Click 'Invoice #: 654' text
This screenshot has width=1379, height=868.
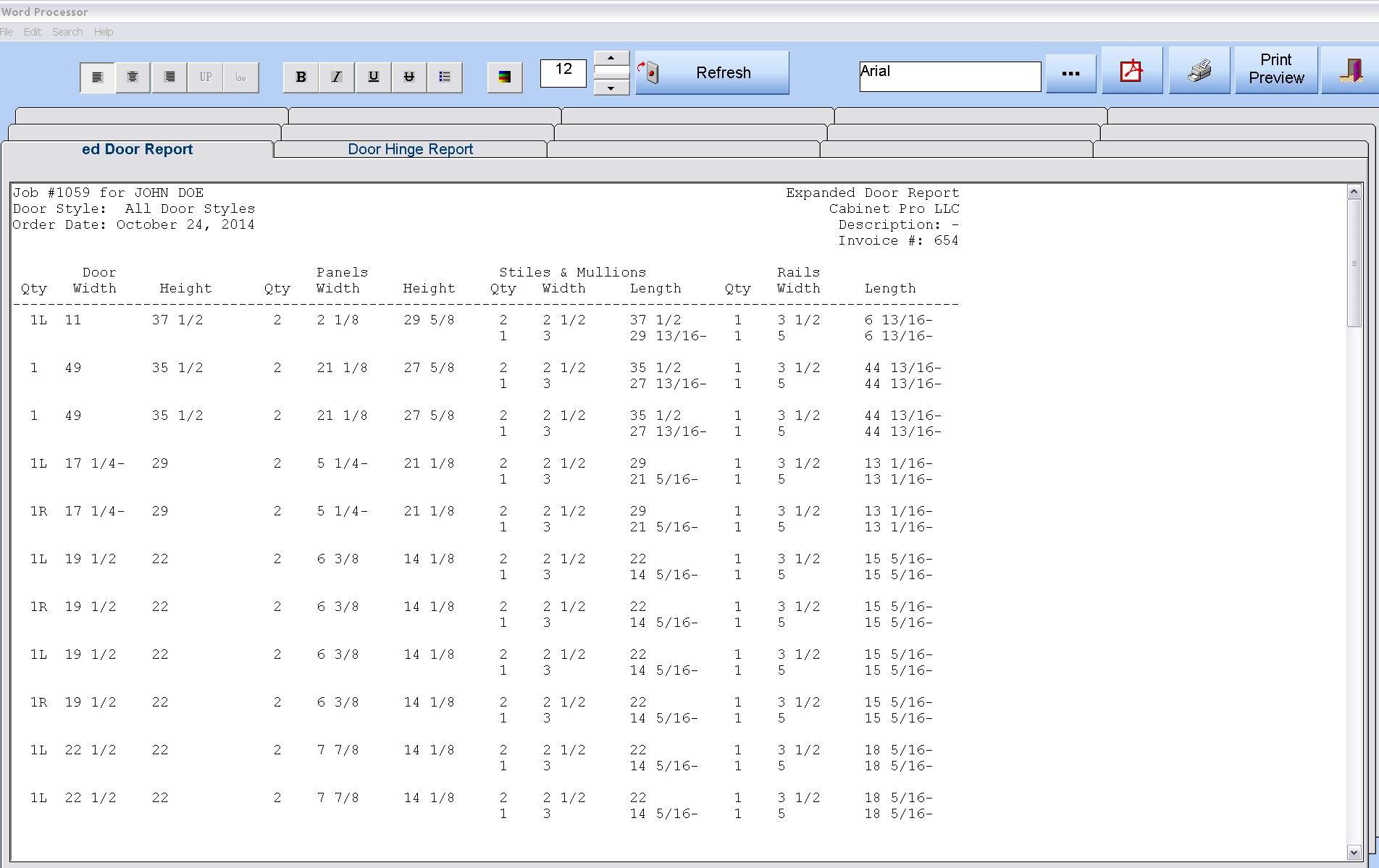click(x=898, y=240)
